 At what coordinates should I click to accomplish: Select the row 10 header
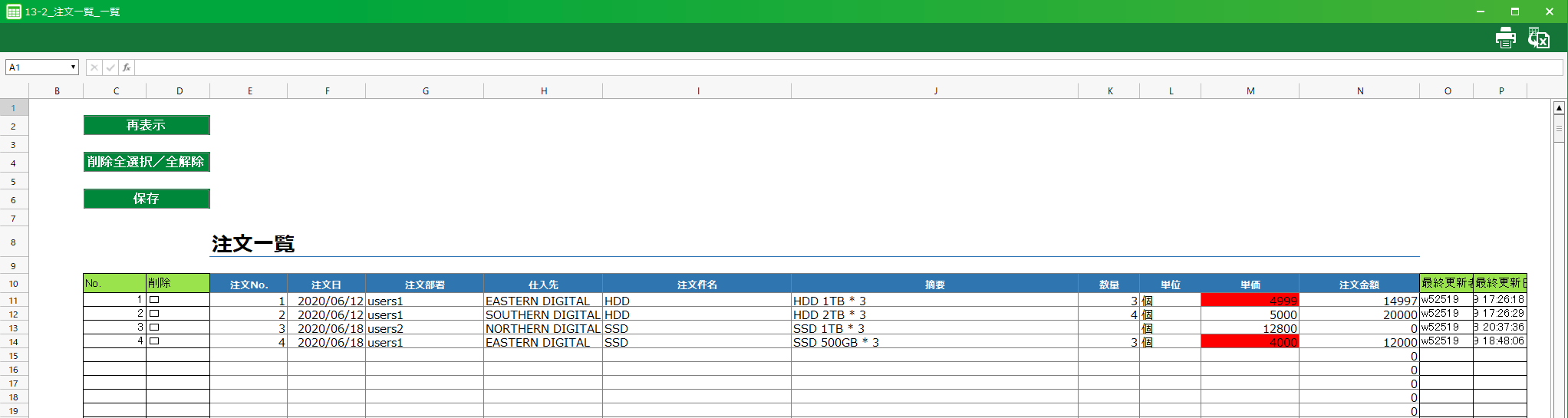[14, 284]
